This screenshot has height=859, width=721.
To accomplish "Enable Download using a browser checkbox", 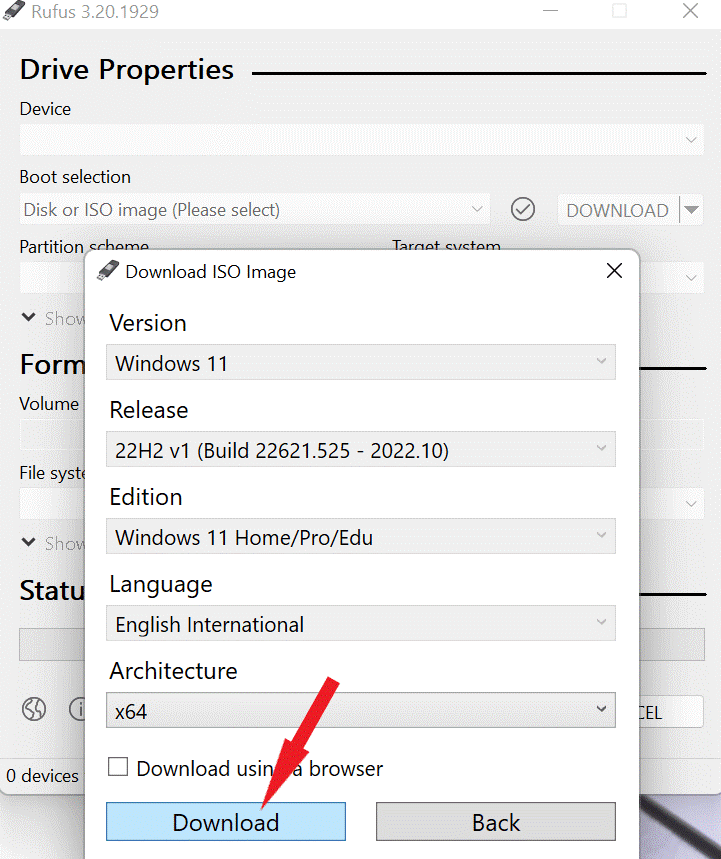I will coord(118,767).
